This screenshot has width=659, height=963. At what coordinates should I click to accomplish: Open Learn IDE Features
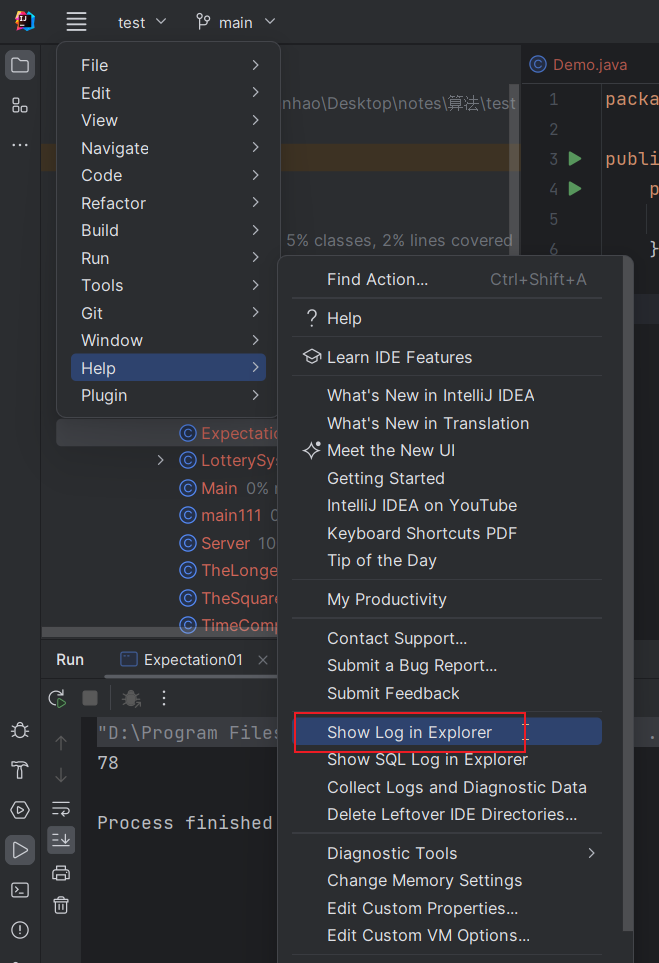pyautogui.click(x=446, y=357)
